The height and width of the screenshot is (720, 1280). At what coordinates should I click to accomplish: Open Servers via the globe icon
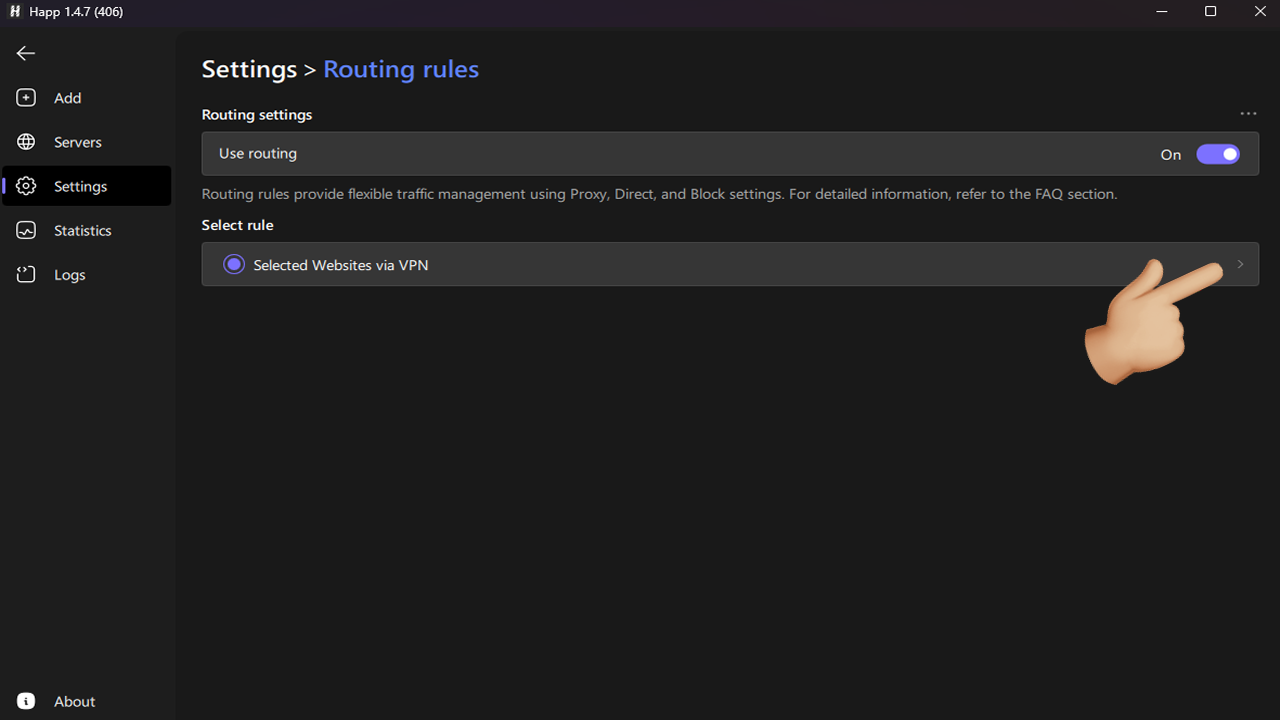pyautogui.click(x=26, y=142)
